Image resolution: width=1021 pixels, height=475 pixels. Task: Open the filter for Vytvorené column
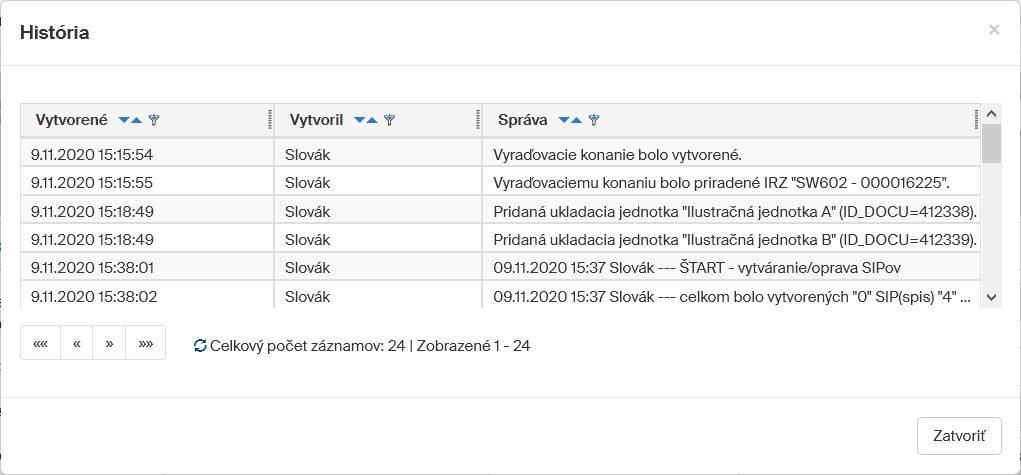tap(154, 120)
